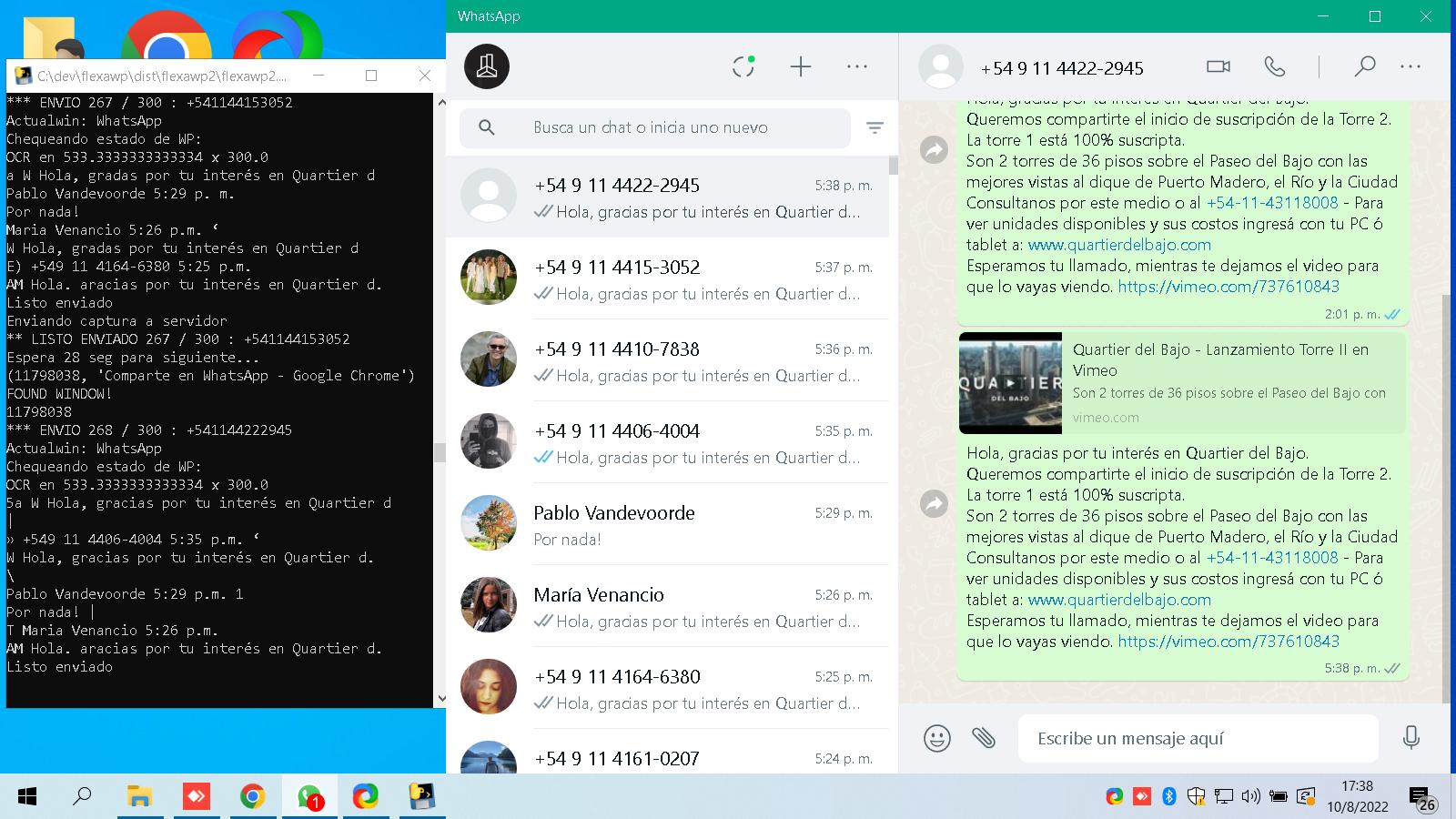Click the chat list scrollbar thumb
Screen dimensions: 1456x819
tap(894, 166)
